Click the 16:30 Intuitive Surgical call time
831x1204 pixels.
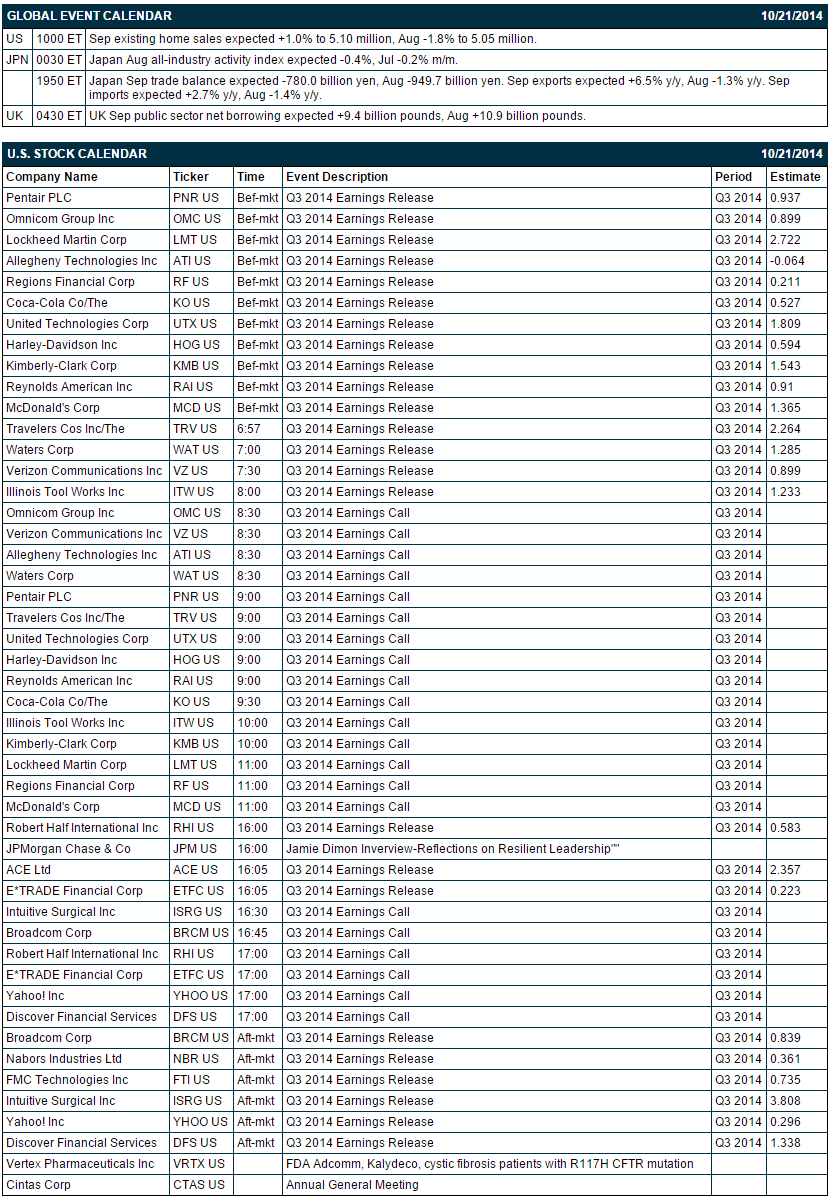(252, 912)
